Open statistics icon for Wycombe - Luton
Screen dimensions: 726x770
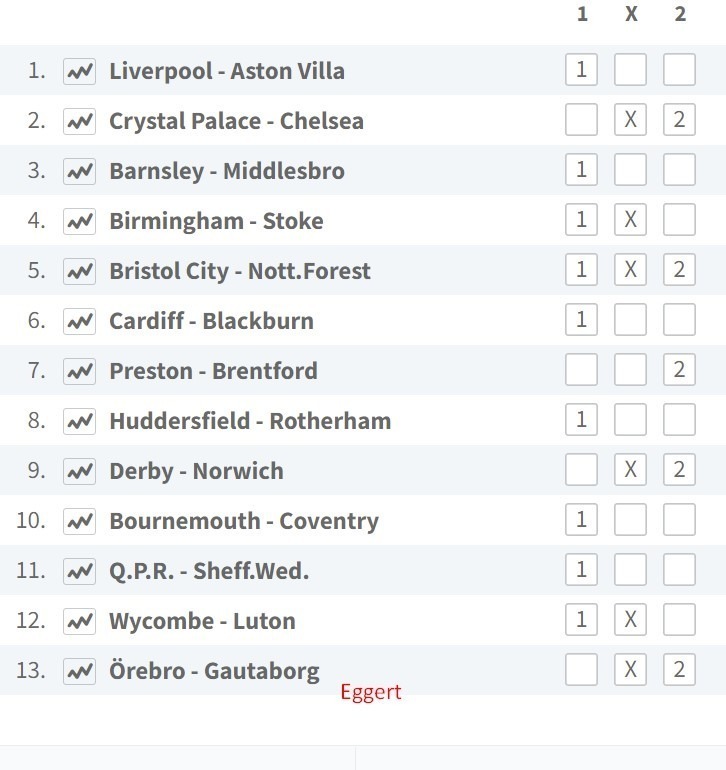tap(79, 621)
